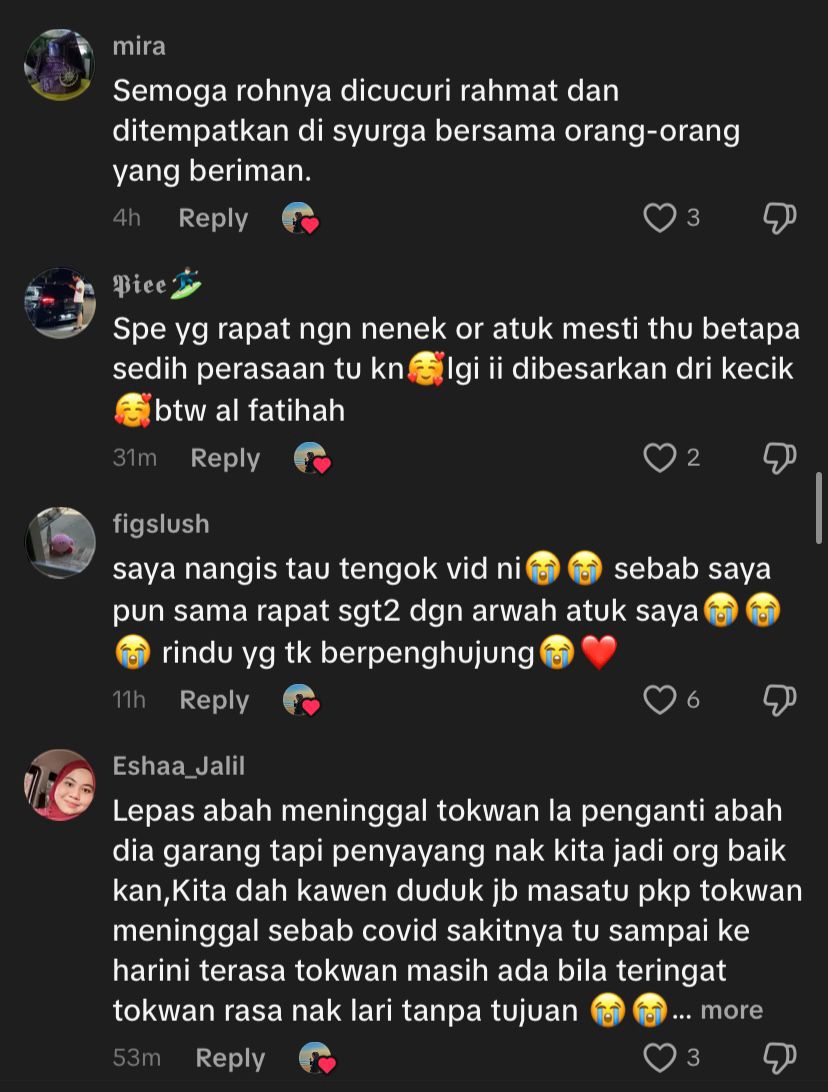Like mira's comment with heart icon
This screenshot has height=1092, width=828.
point(659,218)
